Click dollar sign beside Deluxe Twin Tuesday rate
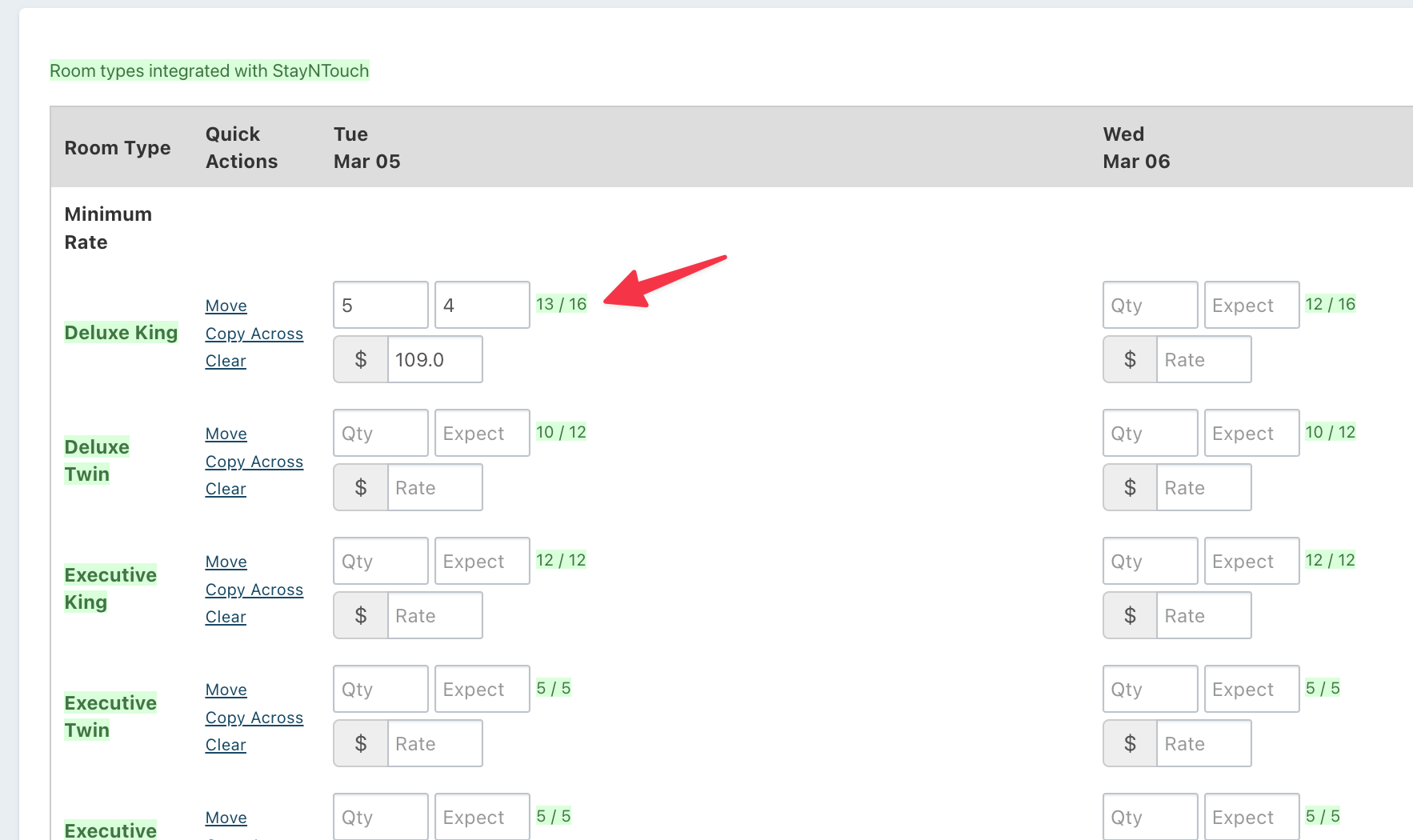The image size is (1413, 840). pyautogui.click(x=361, y=487)
